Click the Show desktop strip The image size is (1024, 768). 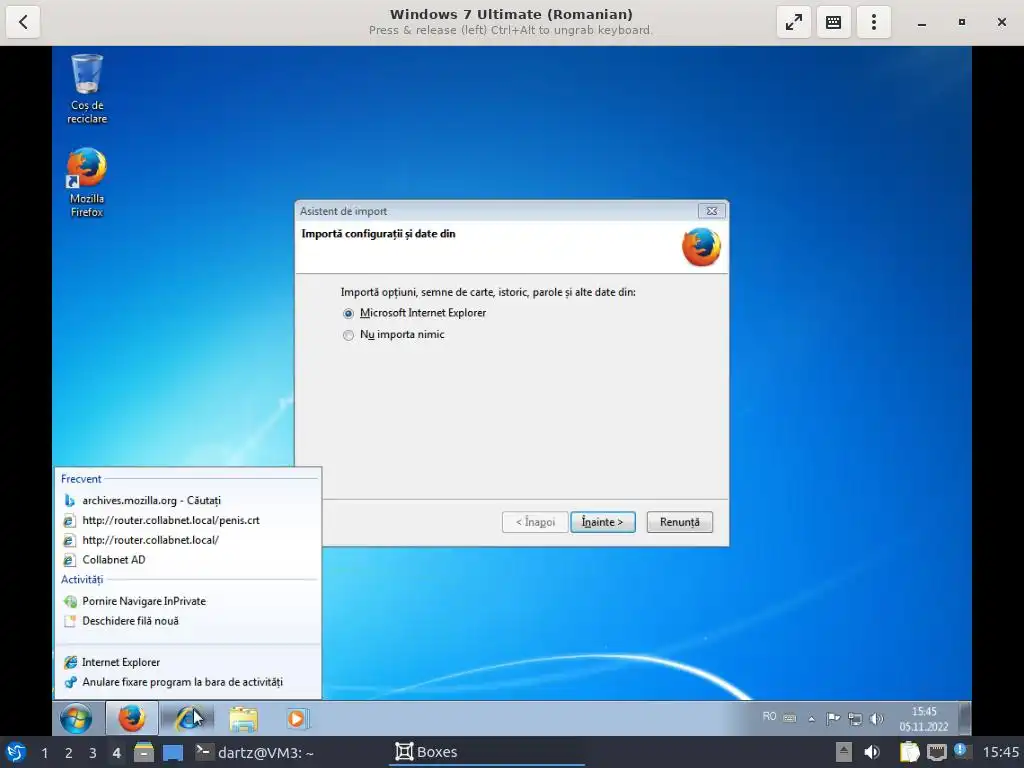click(965, 718)
